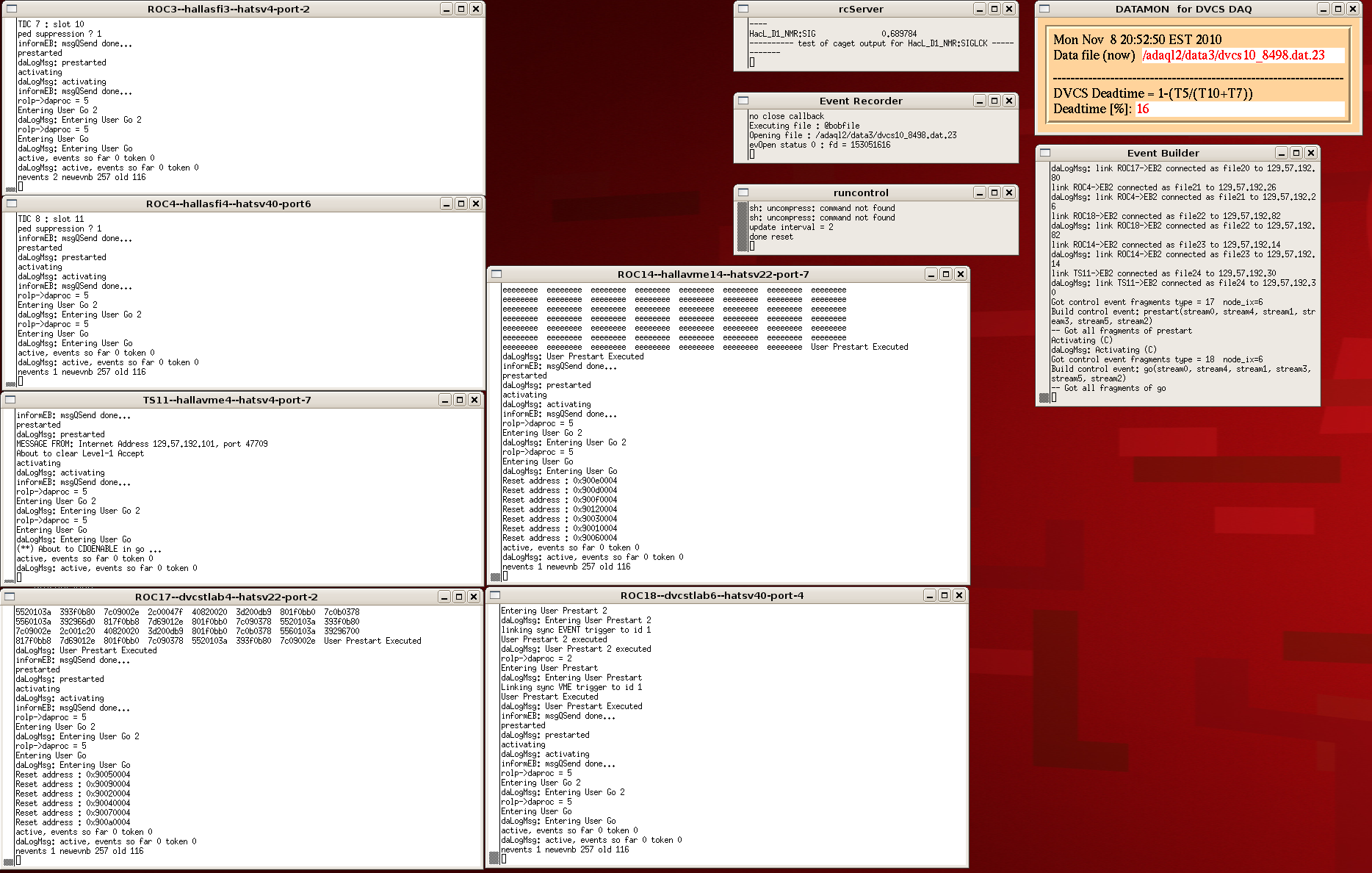
Task: Click the Deadtime [%] value field showing 16
Action: pyautogui.click(x=1240, y=109)
